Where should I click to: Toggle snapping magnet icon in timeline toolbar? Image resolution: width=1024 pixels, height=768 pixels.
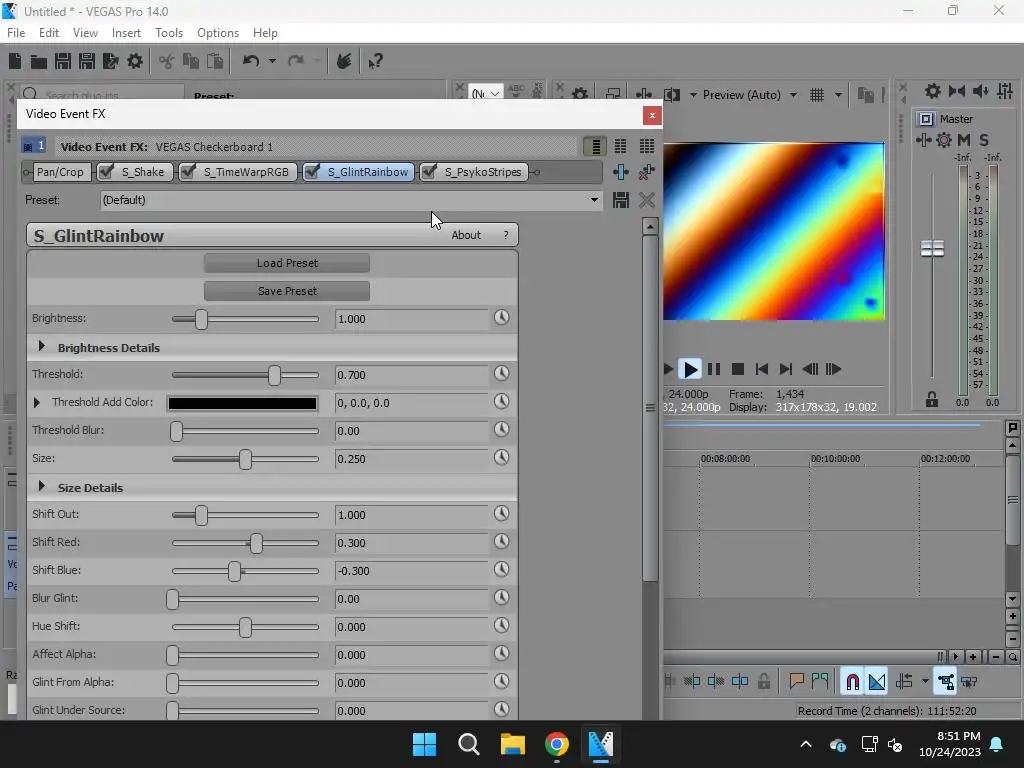(852, 682)
